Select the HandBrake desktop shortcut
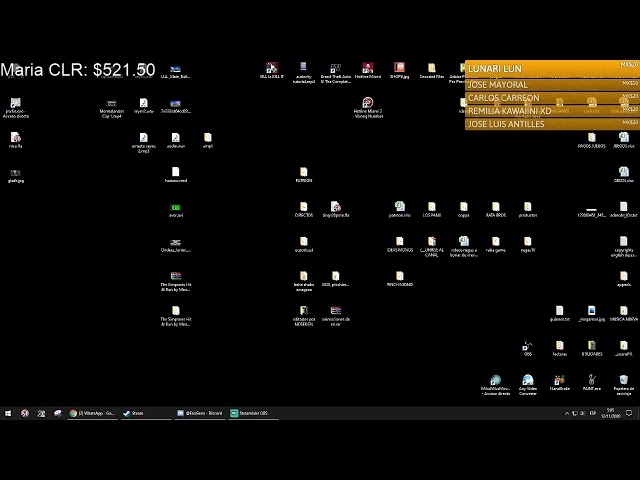Image resolution: width=640 pixels, height=480 pixels. coord(560,383)
